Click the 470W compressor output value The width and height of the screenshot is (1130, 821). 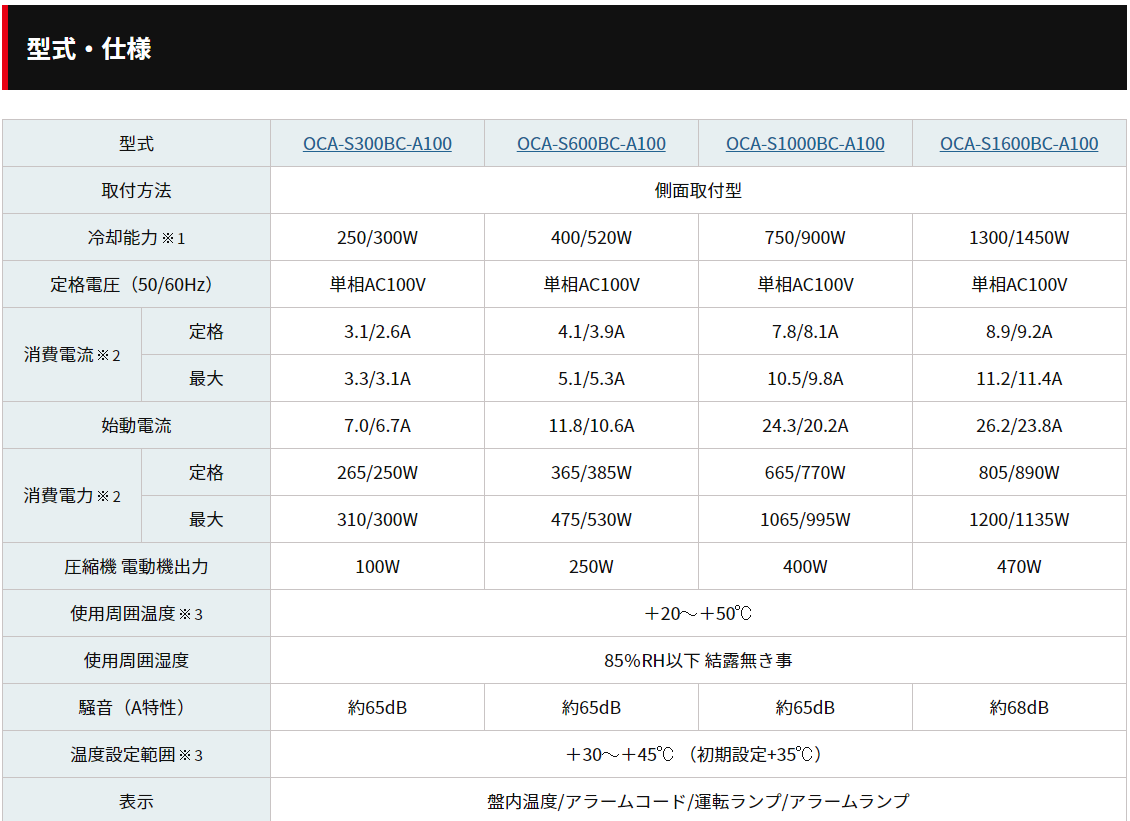click(x=1019, y=567)
